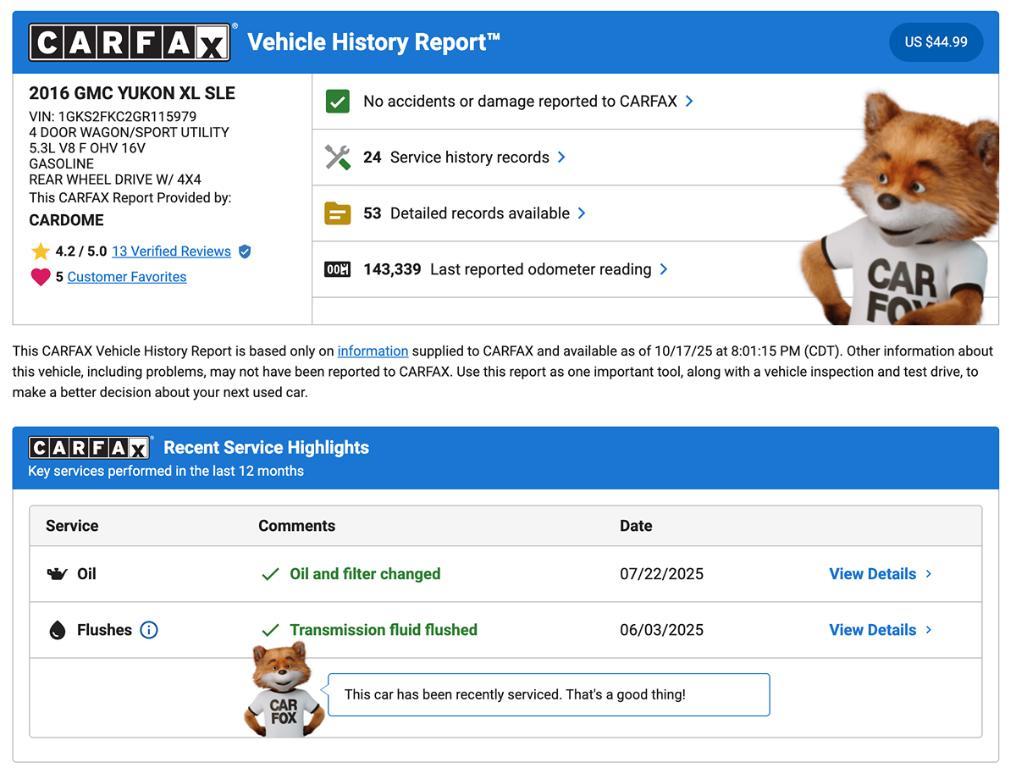Open the 13 Verified Reviews link
The height and width of the screenshot is (768, 1016).
pos(171,252)
